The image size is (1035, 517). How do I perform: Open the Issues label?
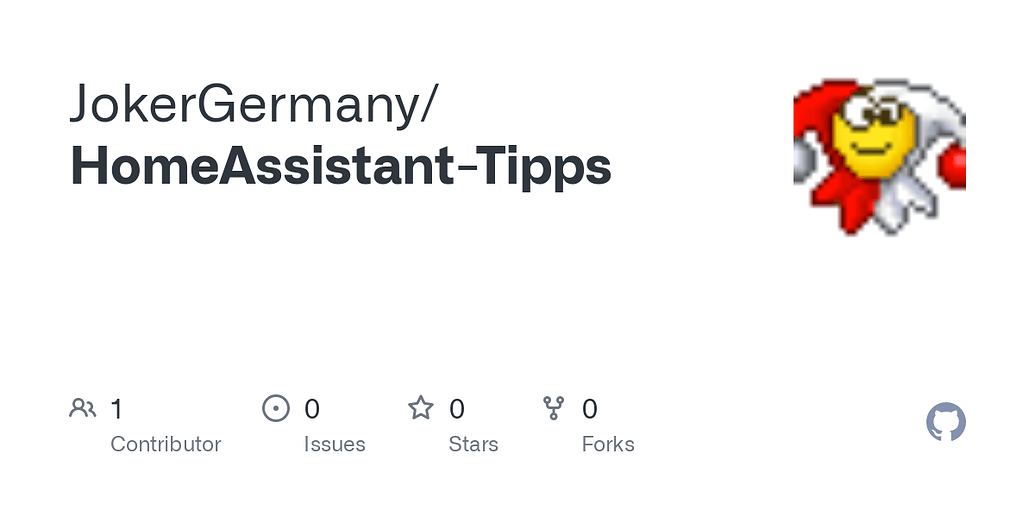point(334,444)
